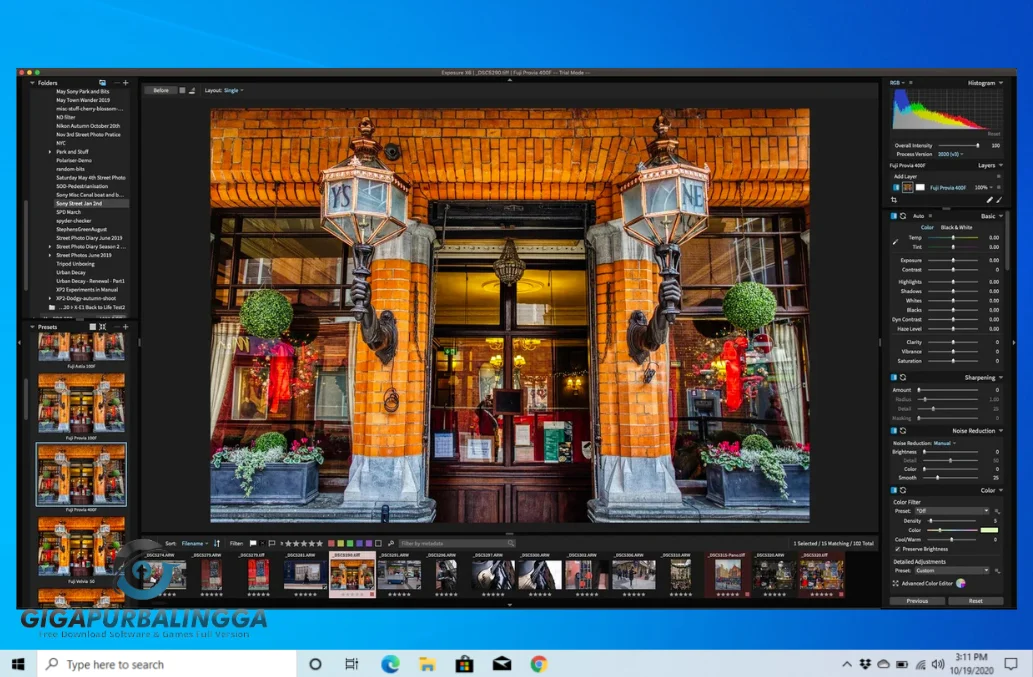This screenshot has height=677, width=1033.
Task: Click the add folder plus icon
Action: [125, 83]
